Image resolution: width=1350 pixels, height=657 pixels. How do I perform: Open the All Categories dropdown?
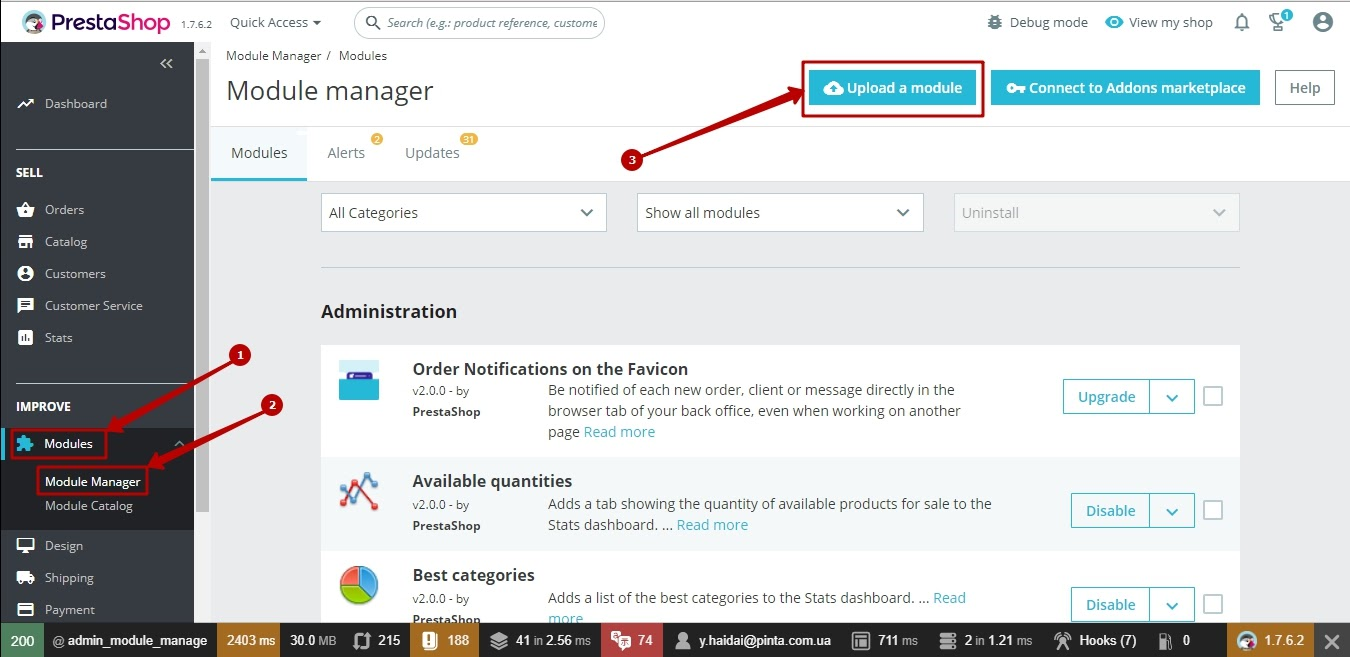(x=463, y=213)
